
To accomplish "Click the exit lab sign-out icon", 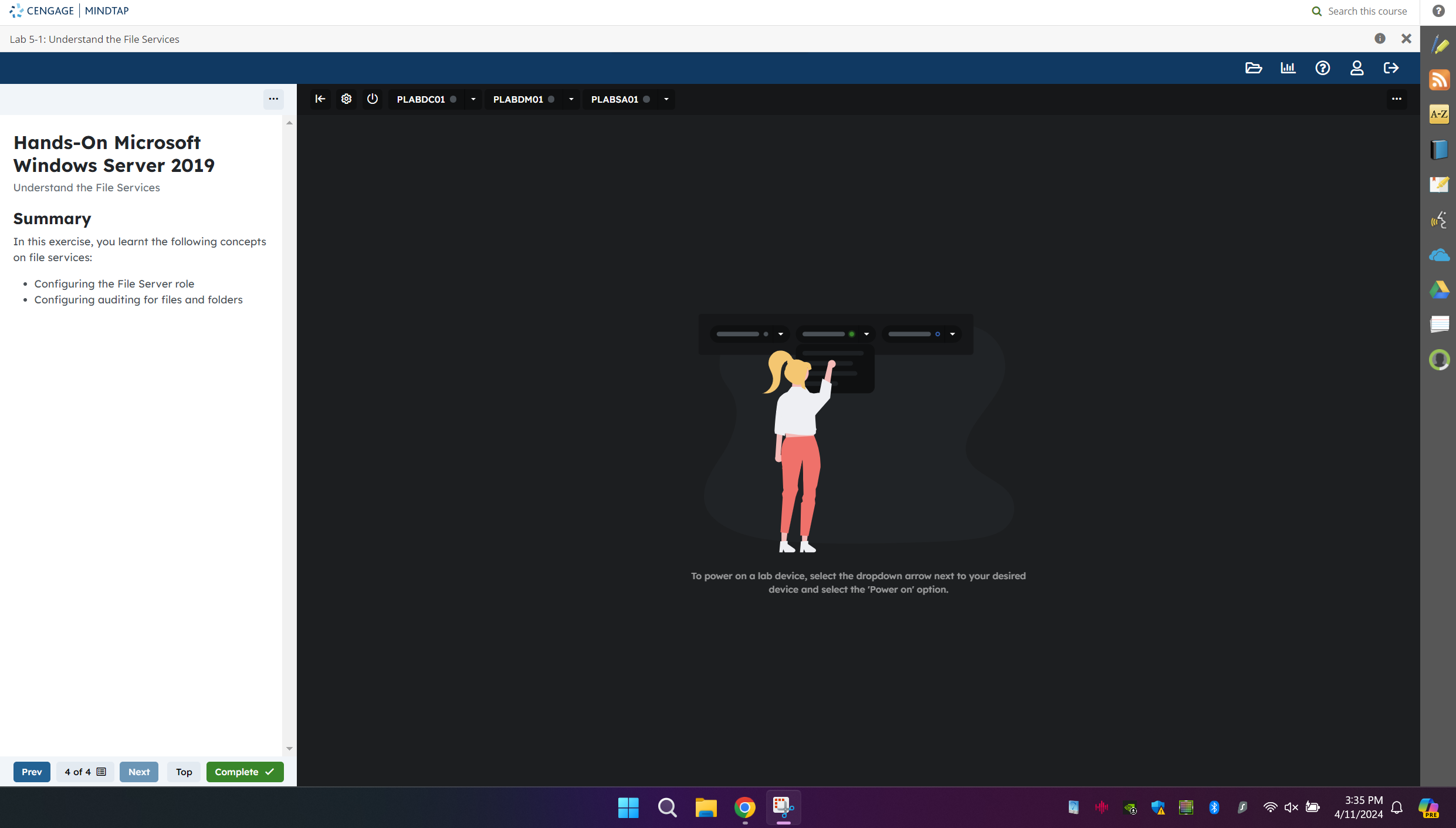I will point(1391,68).
